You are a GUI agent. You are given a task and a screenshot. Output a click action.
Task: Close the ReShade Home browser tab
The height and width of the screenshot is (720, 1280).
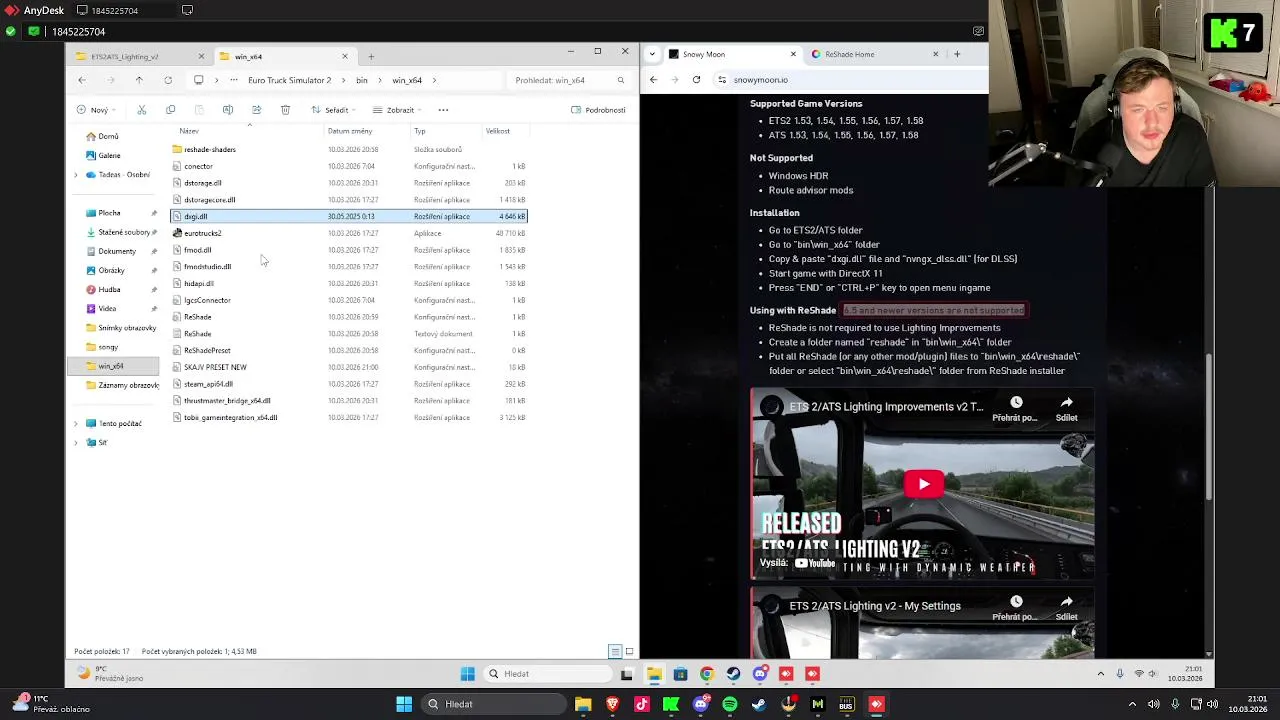(x=936, y=54)
